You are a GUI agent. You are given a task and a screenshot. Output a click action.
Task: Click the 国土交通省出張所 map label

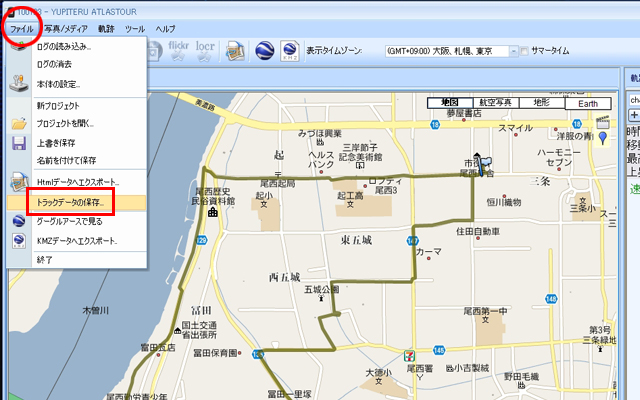[199, 330]
